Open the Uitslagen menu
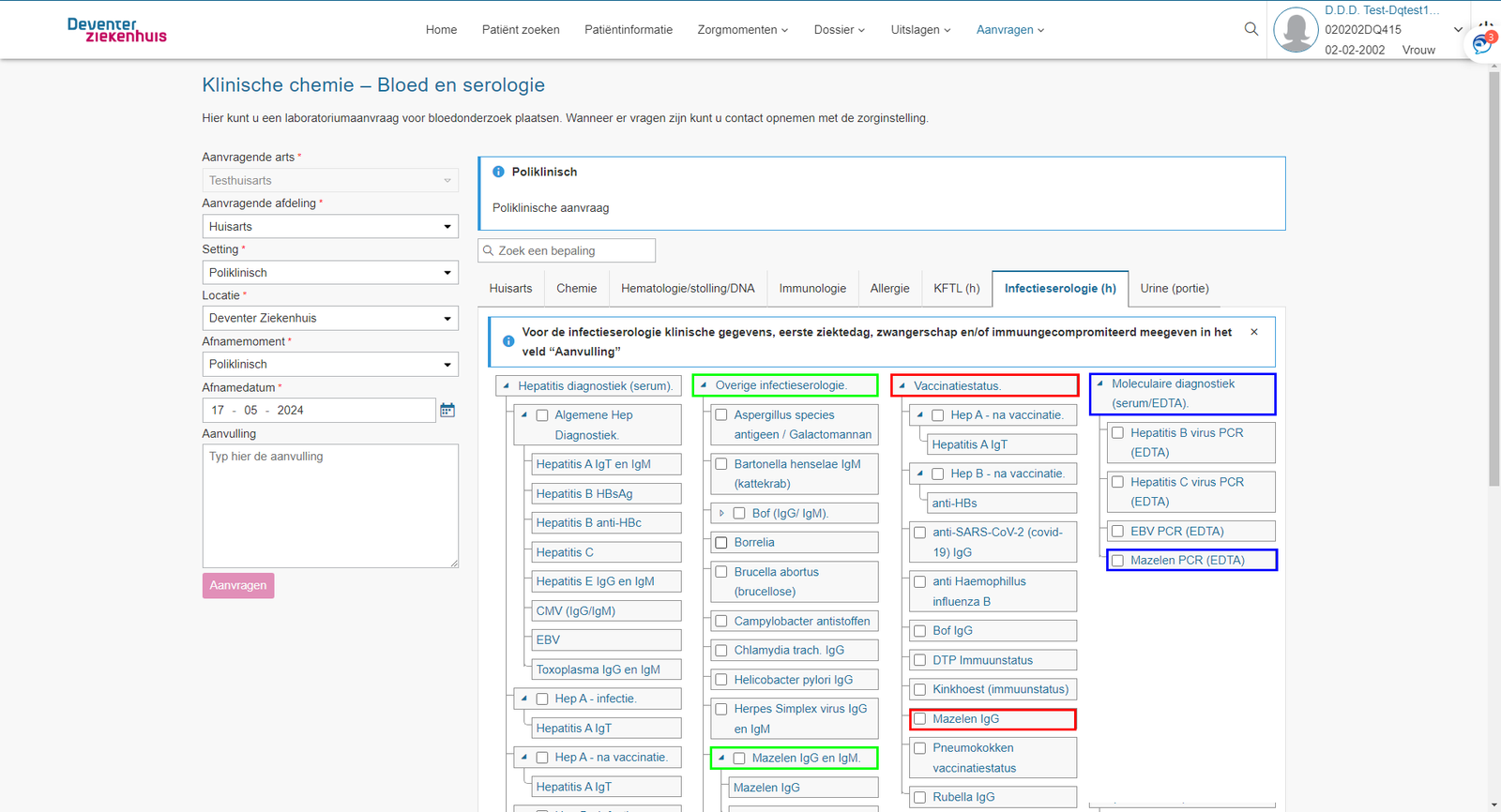 tap(920, 30)
